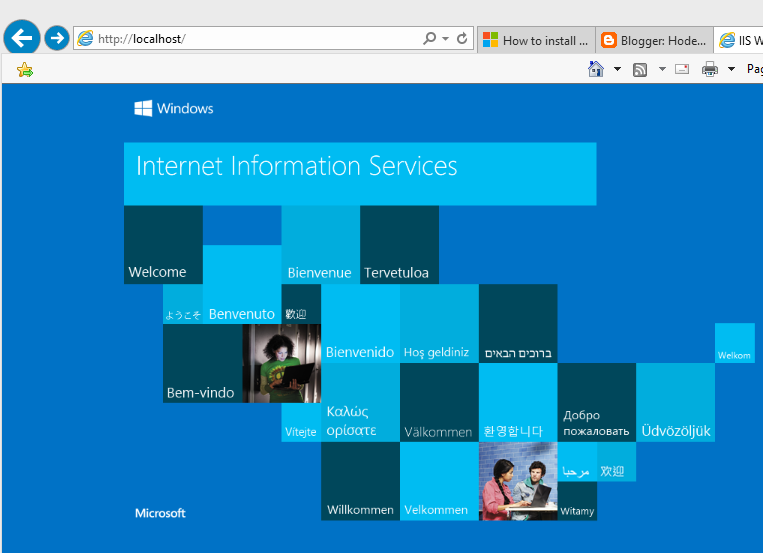The height and width of the screenshot is (553, 763).
Task: Click the Japanese ようこそ tile
Action: [x=183, y=304]
